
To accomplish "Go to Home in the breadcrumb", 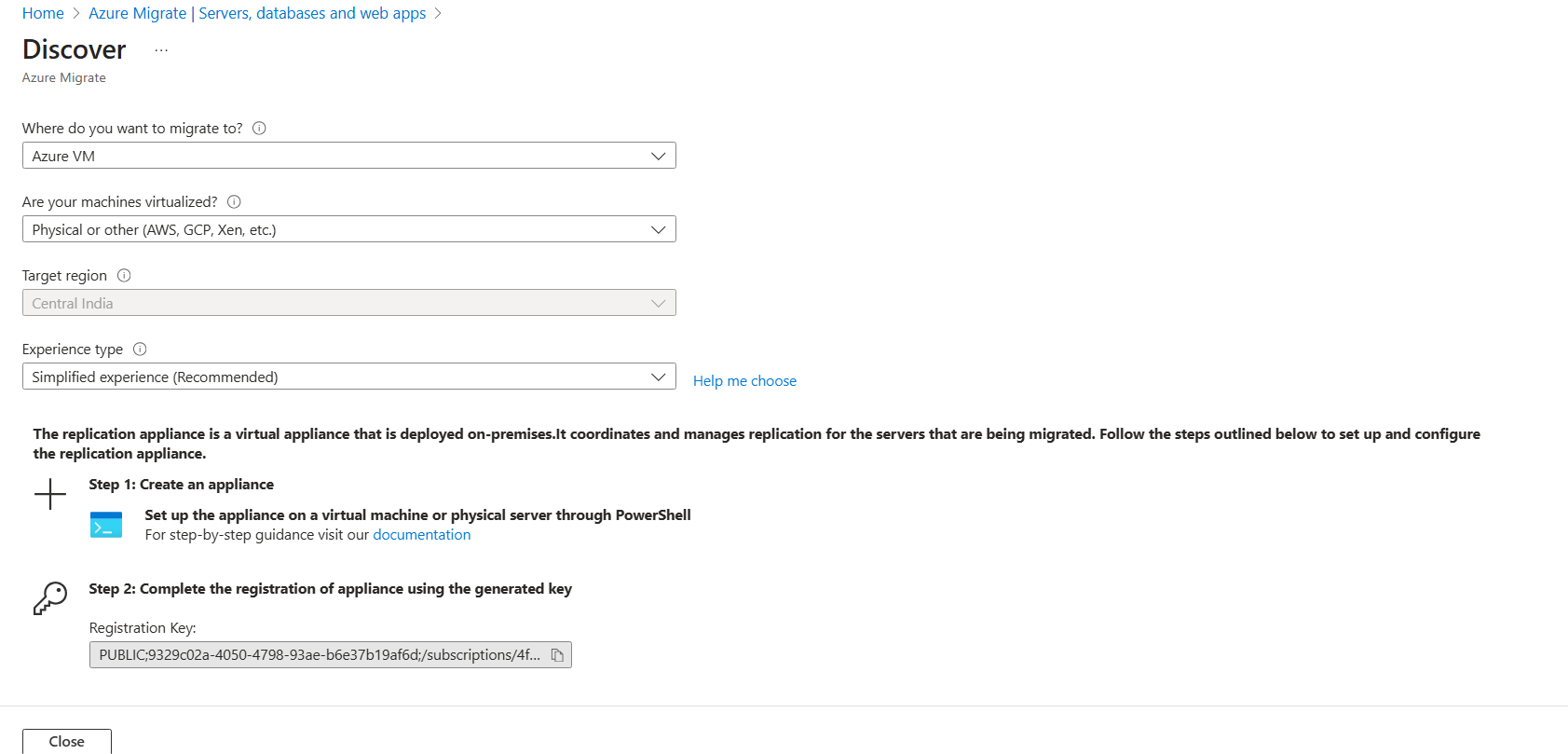I will (x=43, y=13).
